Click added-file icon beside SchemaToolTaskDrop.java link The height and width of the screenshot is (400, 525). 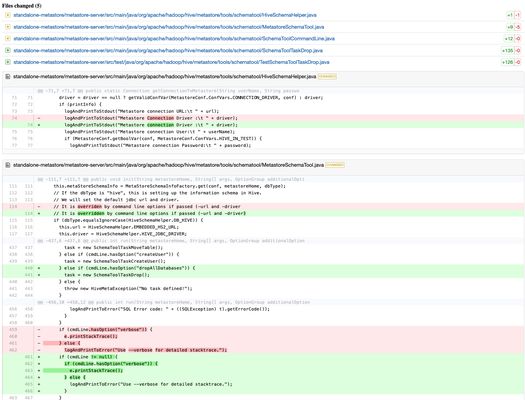pos(8,51)
